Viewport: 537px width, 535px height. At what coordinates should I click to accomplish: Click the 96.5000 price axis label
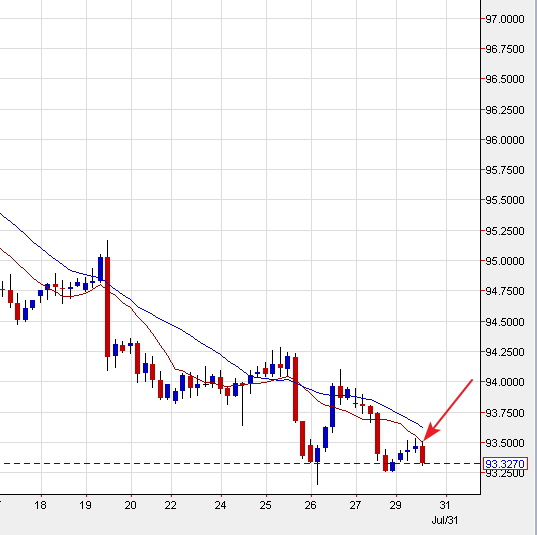click(505, 79)
